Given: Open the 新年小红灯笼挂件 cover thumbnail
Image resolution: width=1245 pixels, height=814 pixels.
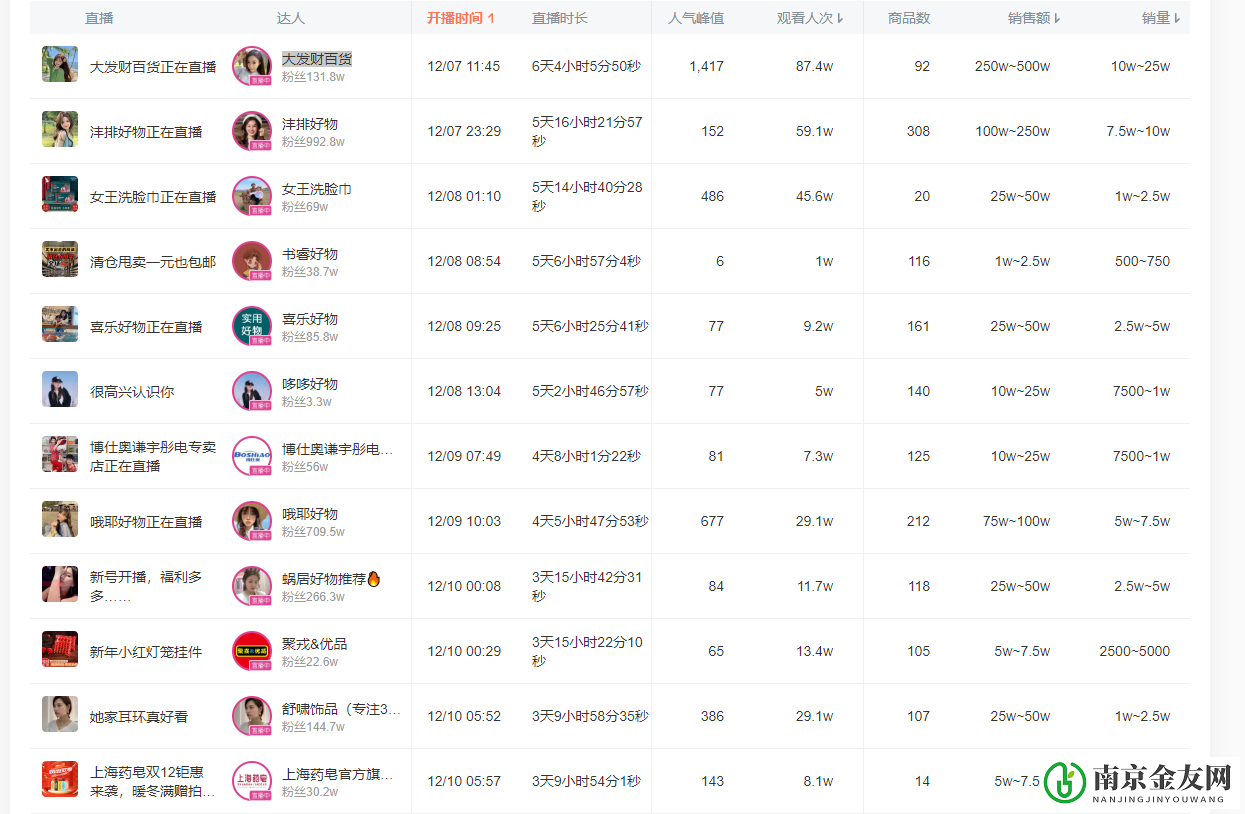Looking at the screenshot, I should (x=59, y=649).
